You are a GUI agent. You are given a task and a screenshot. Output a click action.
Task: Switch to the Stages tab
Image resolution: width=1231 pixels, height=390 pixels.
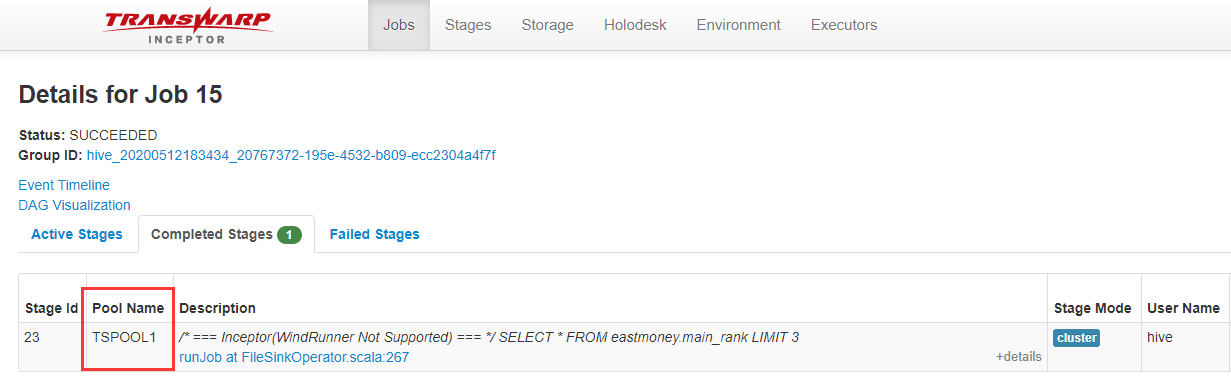coord(468,25)
